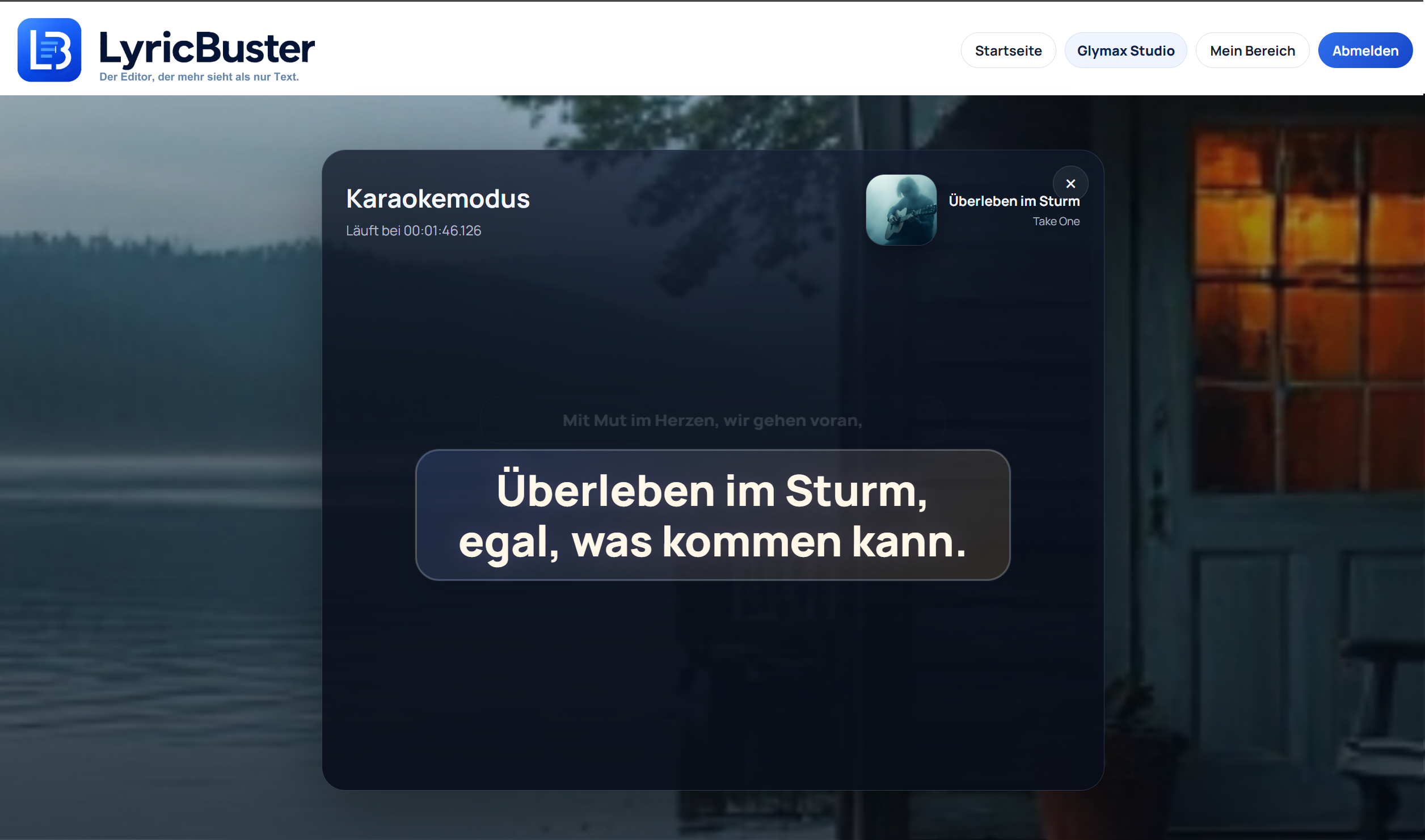Click the 'Take One' subtitle
Screen dimensions: 1425x840
[x=1056, y=222]
